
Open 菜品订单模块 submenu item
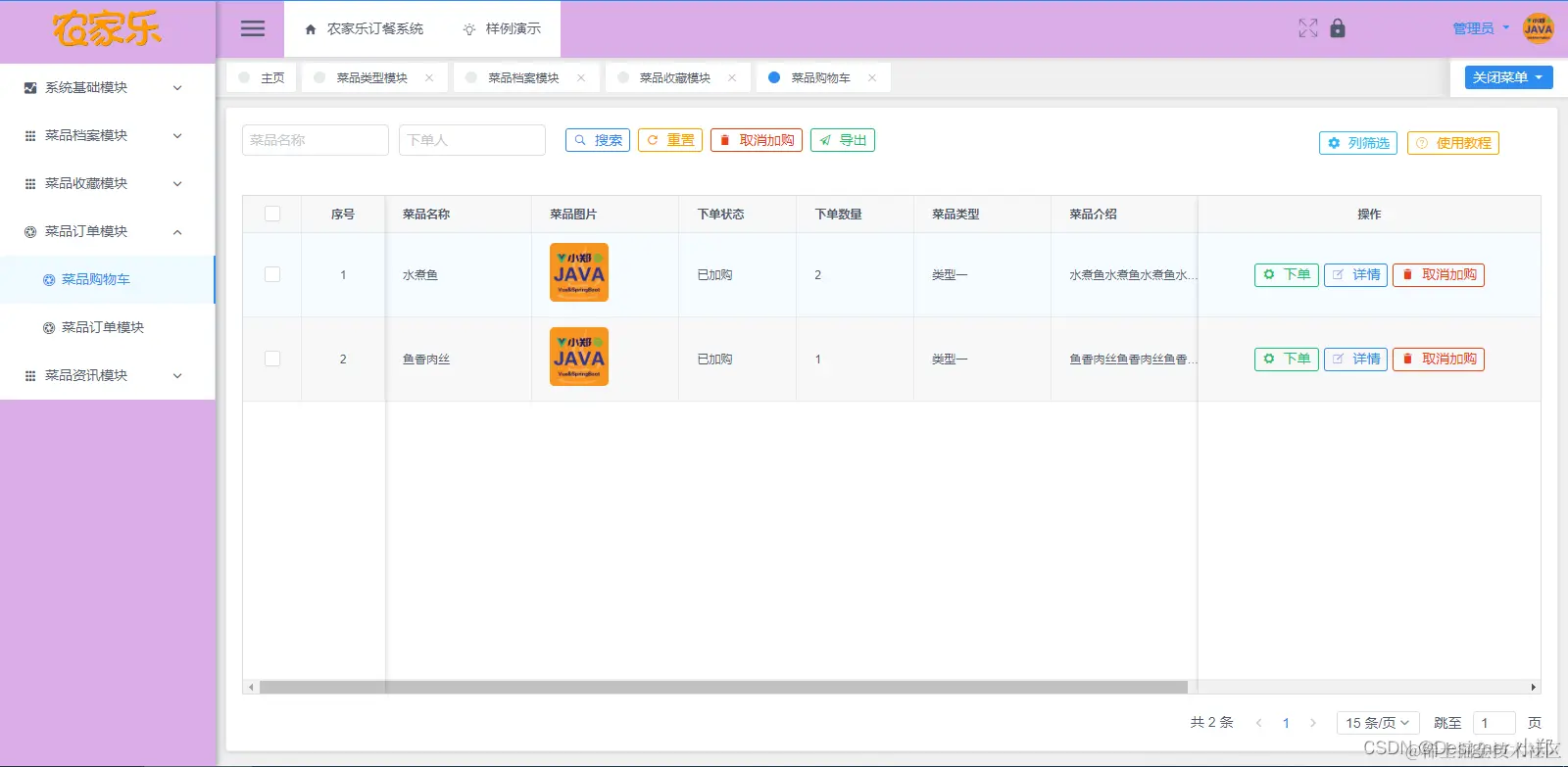pyautogui.click(x=107, y=328)
